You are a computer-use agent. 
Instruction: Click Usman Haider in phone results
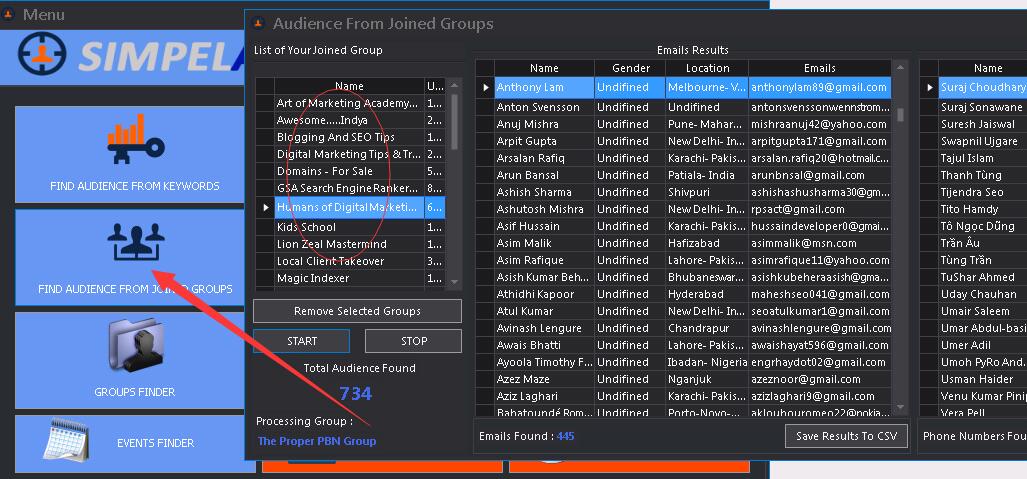point(982,379)
